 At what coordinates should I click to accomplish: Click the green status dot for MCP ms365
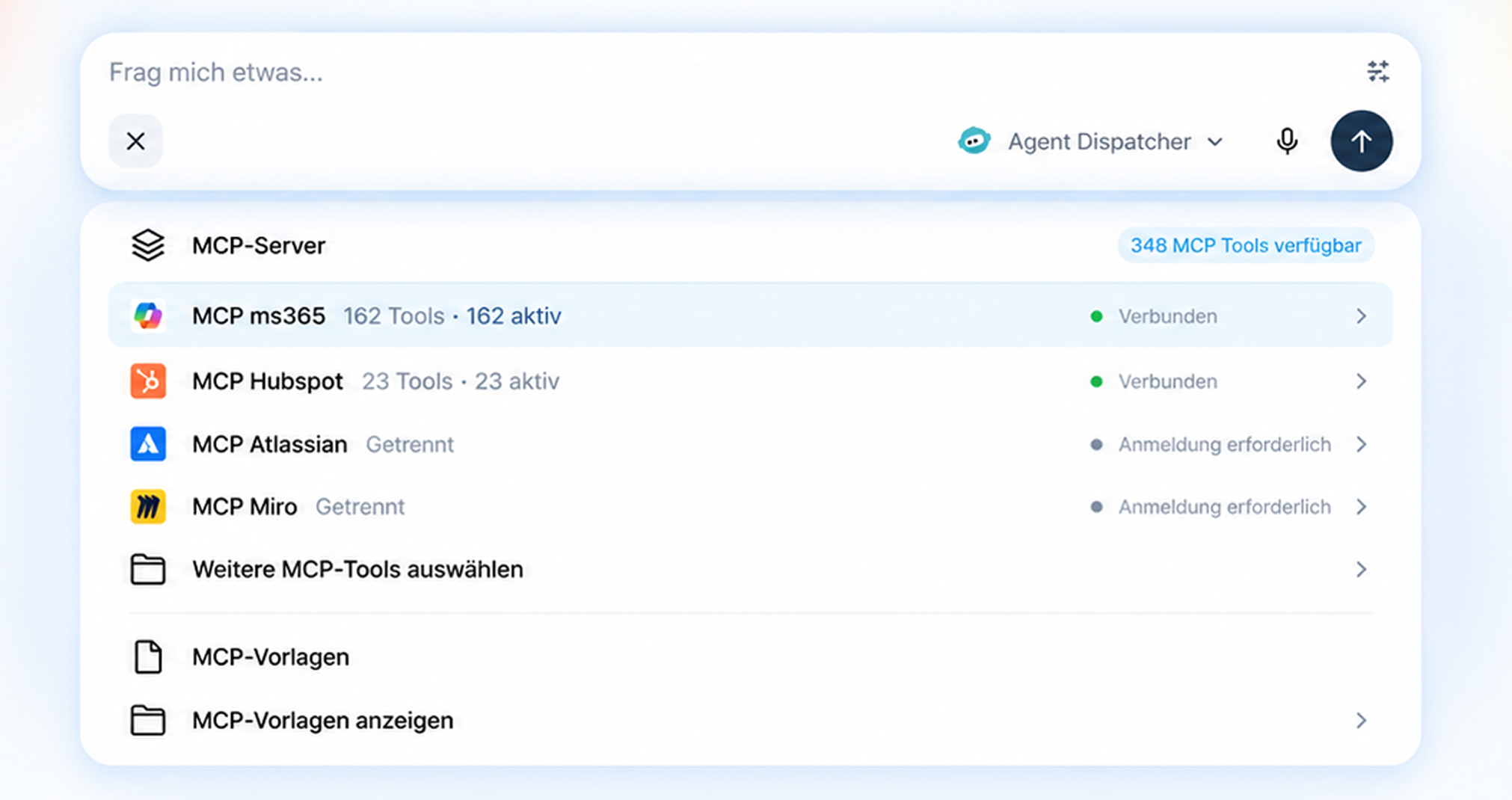(1096, 316)
